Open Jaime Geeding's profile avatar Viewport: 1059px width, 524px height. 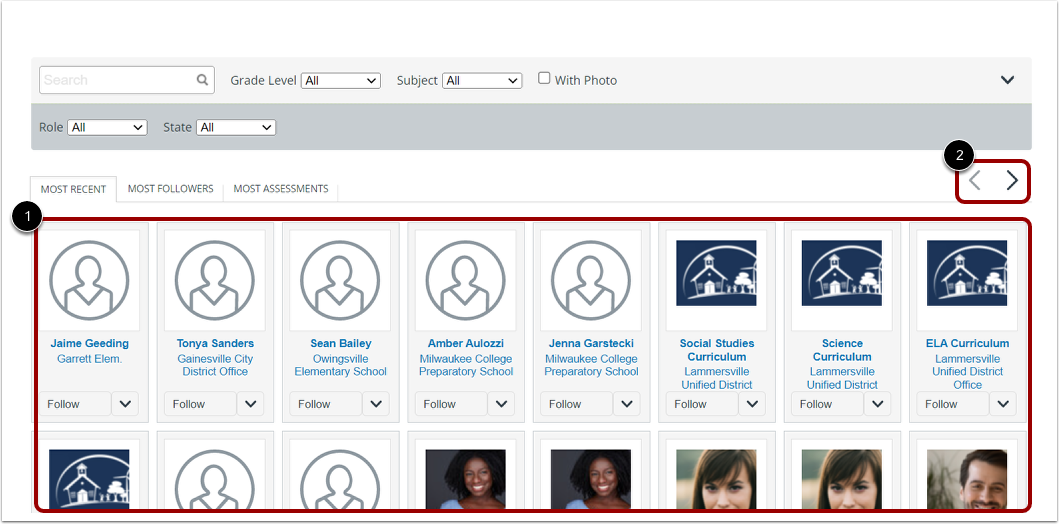[89, 280]
